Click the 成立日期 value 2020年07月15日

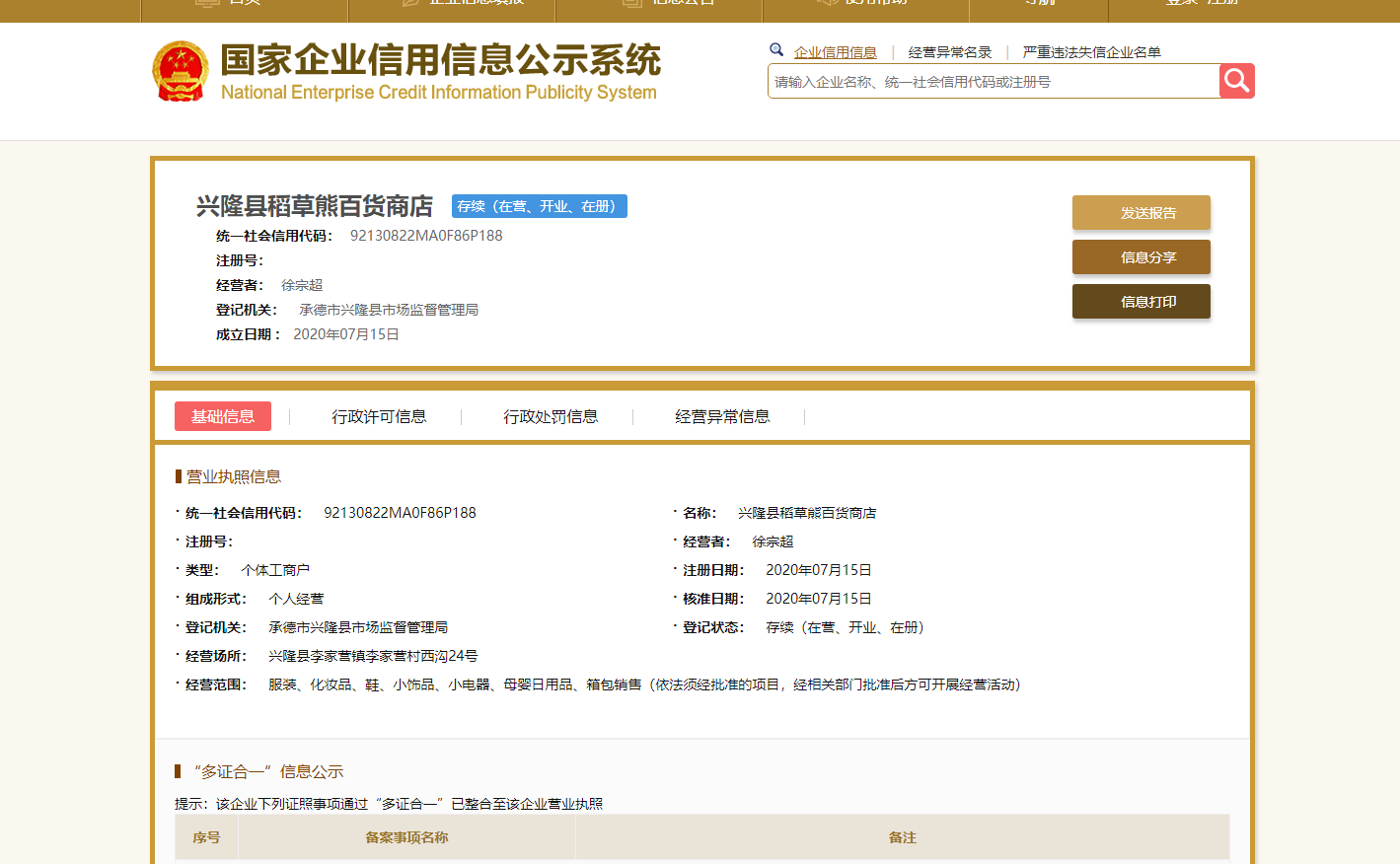pos(346,334)
